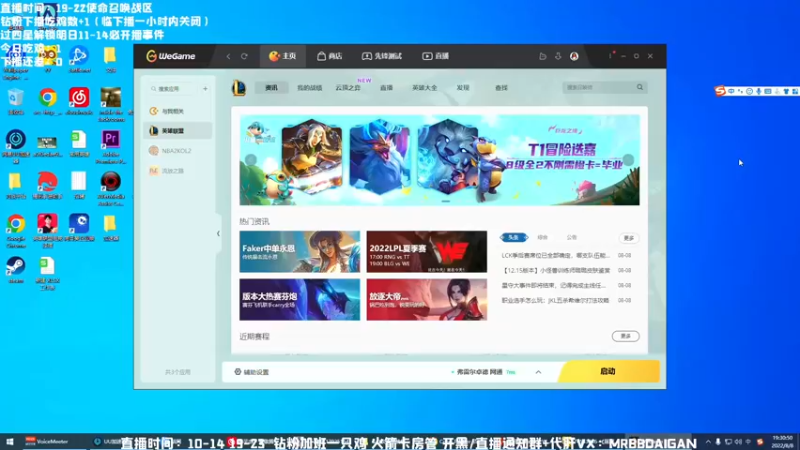Screen dimensions: 800x450
Task: Open the 2022LPL夏季赛 news card
Action: (427, 252)
